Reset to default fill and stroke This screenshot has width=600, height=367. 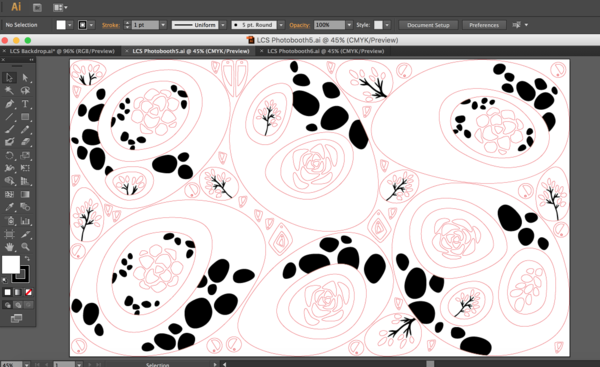pos(5,281)
